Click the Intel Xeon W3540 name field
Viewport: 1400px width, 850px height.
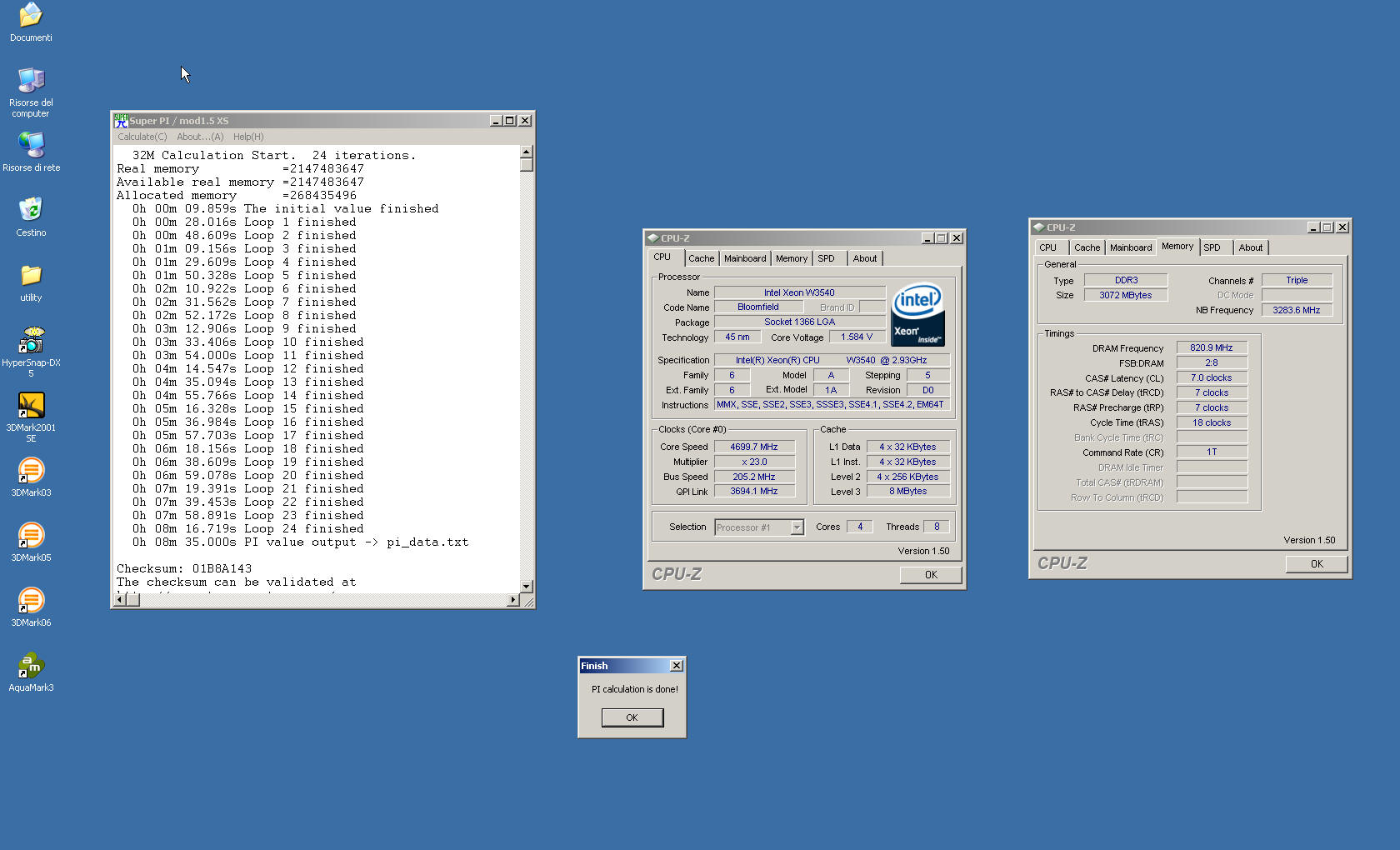pyautogui.click(x=799, y=292)
